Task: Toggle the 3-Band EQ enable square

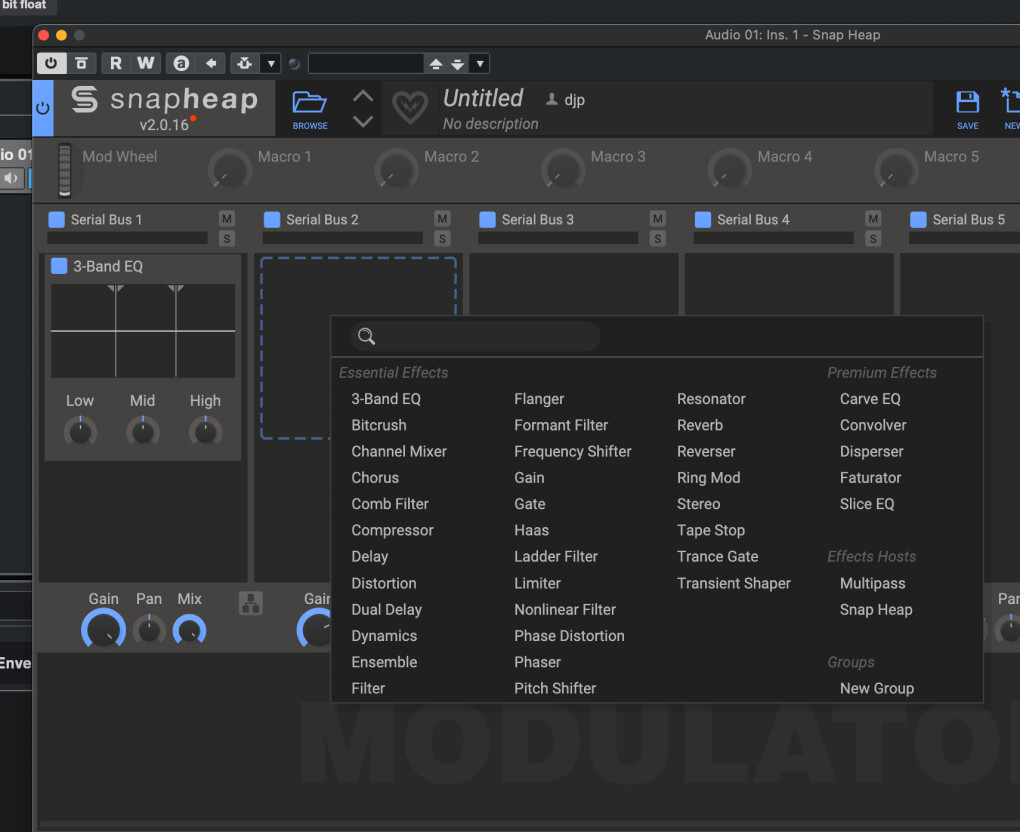Action: [59, 266]
